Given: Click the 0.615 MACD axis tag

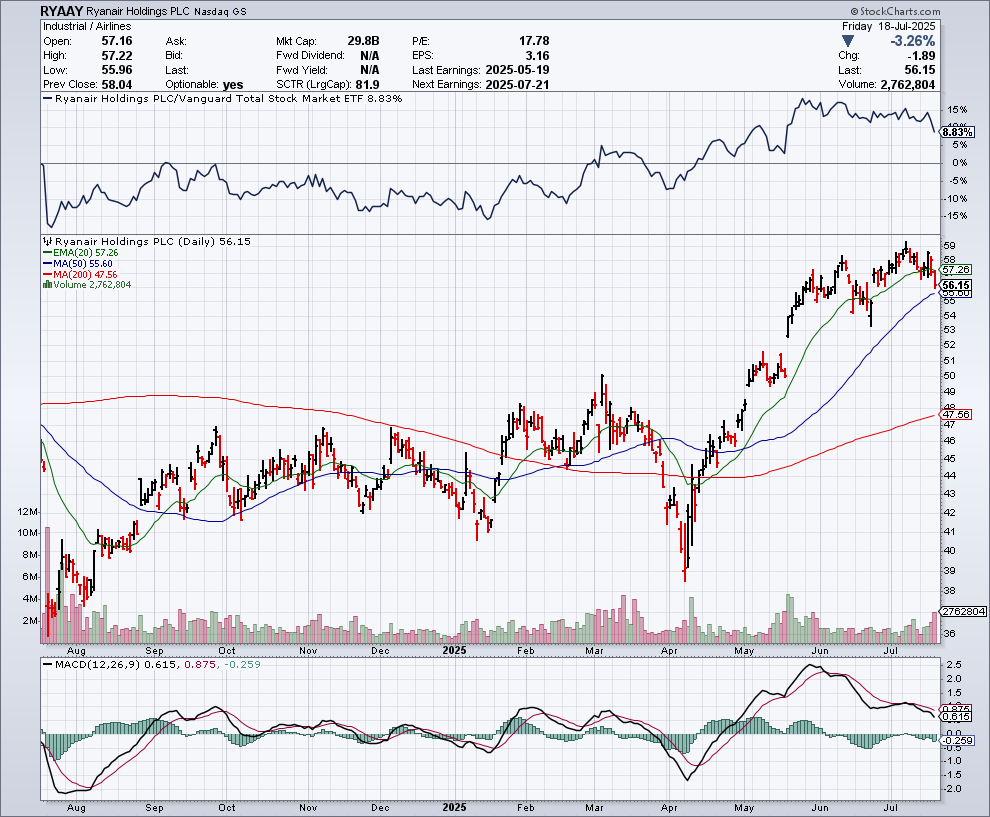Looking at the screenshot, I should [956, 717].
